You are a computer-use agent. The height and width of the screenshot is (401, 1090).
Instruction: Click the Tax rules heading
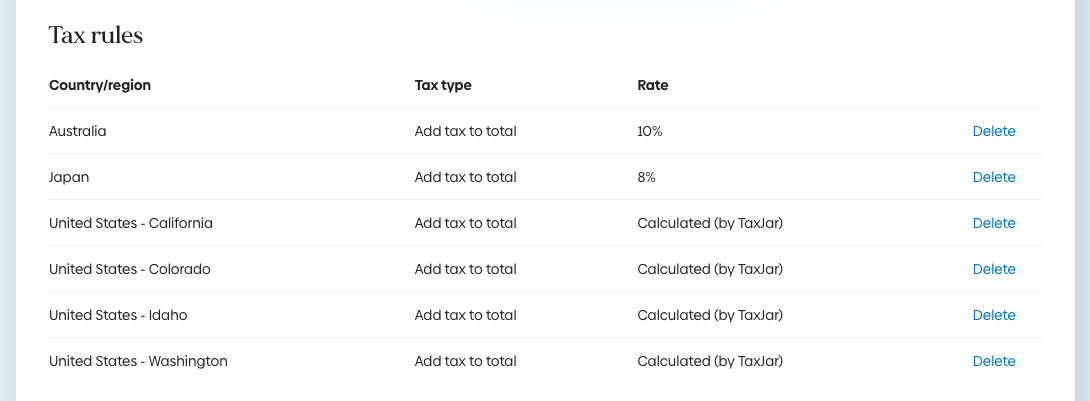pyautogui.click(x=96, y=36)
